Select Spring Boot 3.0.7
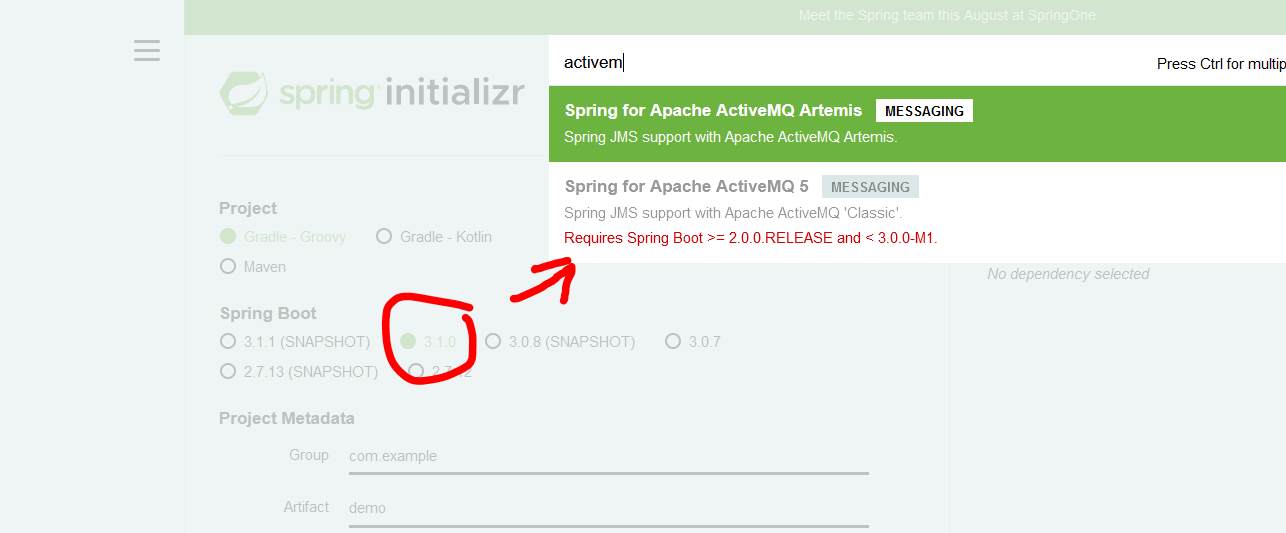 coord(693,342)
